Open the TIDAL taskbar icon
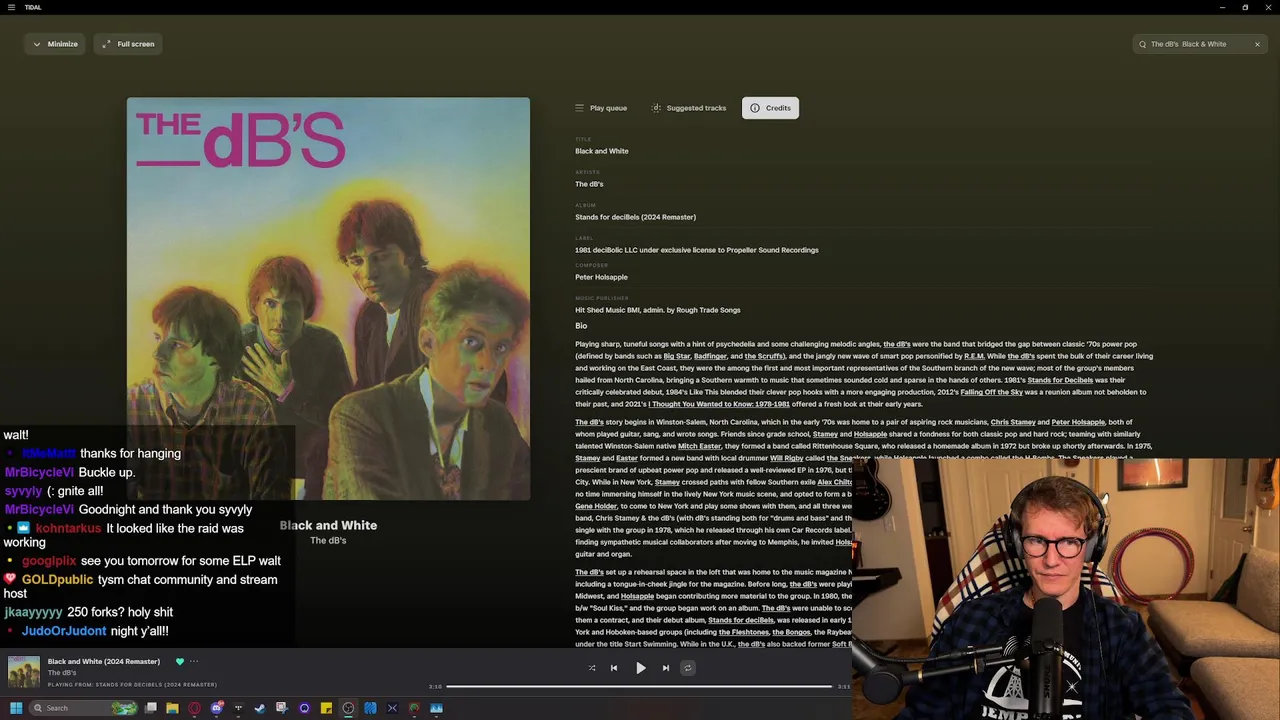This screenshot has height=720, width=1280. pyautogui.click(x=238, y=708)
